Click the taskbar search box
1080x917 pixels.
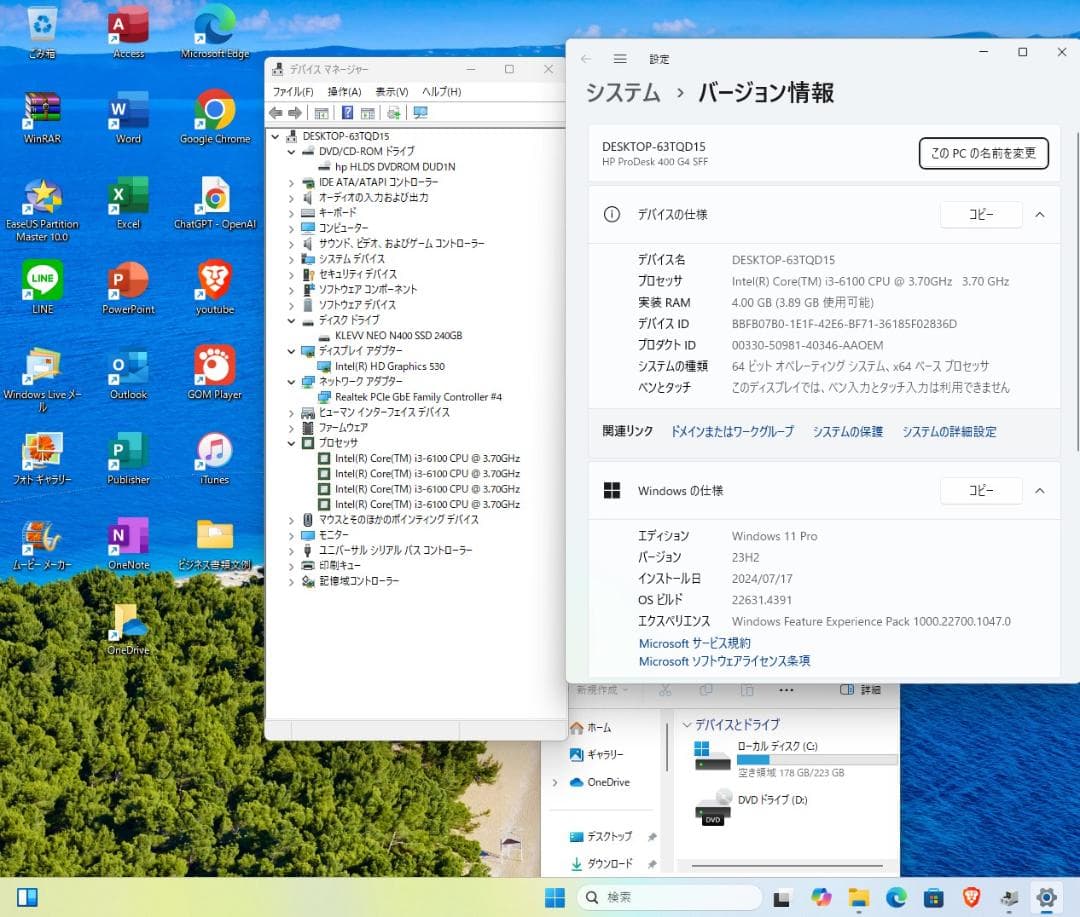(x=668, y=897)
